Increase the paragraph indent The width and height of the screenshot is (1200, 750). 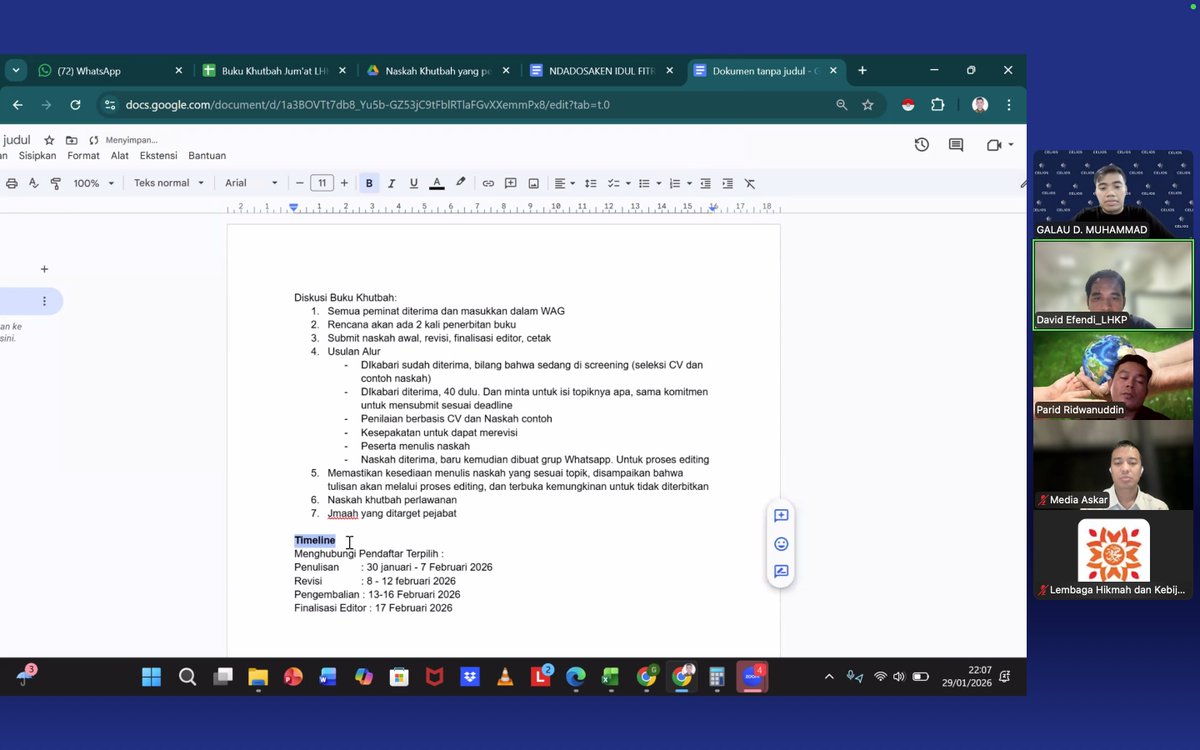727,183
